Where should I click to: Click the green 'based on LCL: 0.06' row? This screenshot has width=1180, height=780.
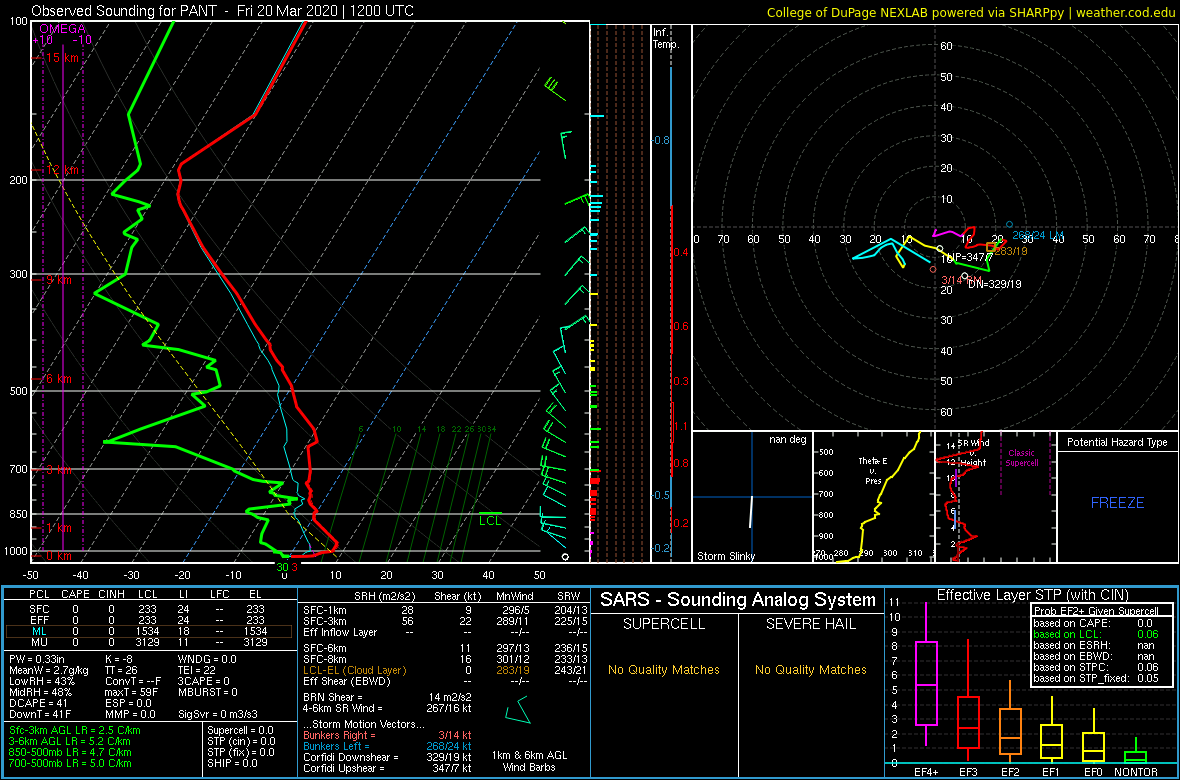coord(1095,634)
